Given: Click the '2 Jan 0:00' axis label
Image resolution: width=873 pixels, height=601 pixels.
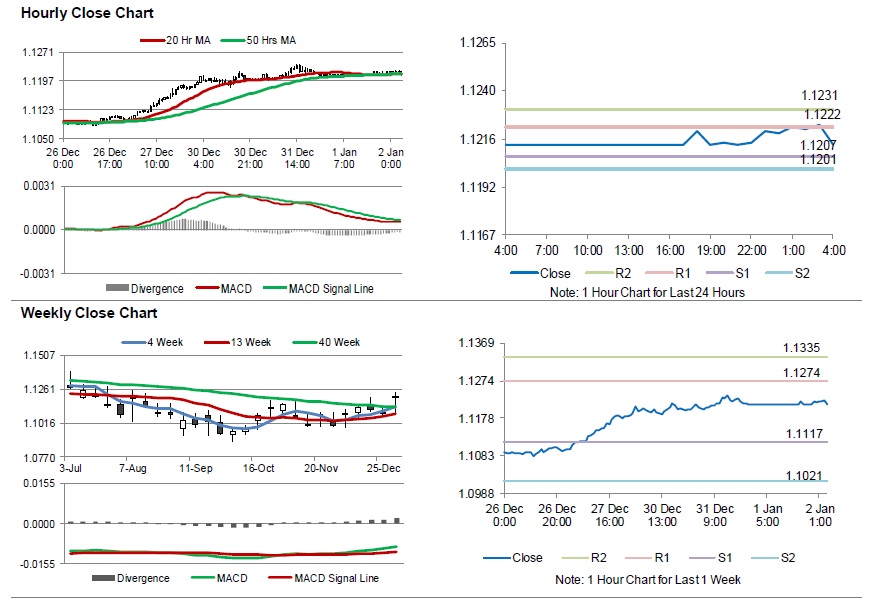Looking at the screenshot, I should pyautogui.click(x=391, y=158).
